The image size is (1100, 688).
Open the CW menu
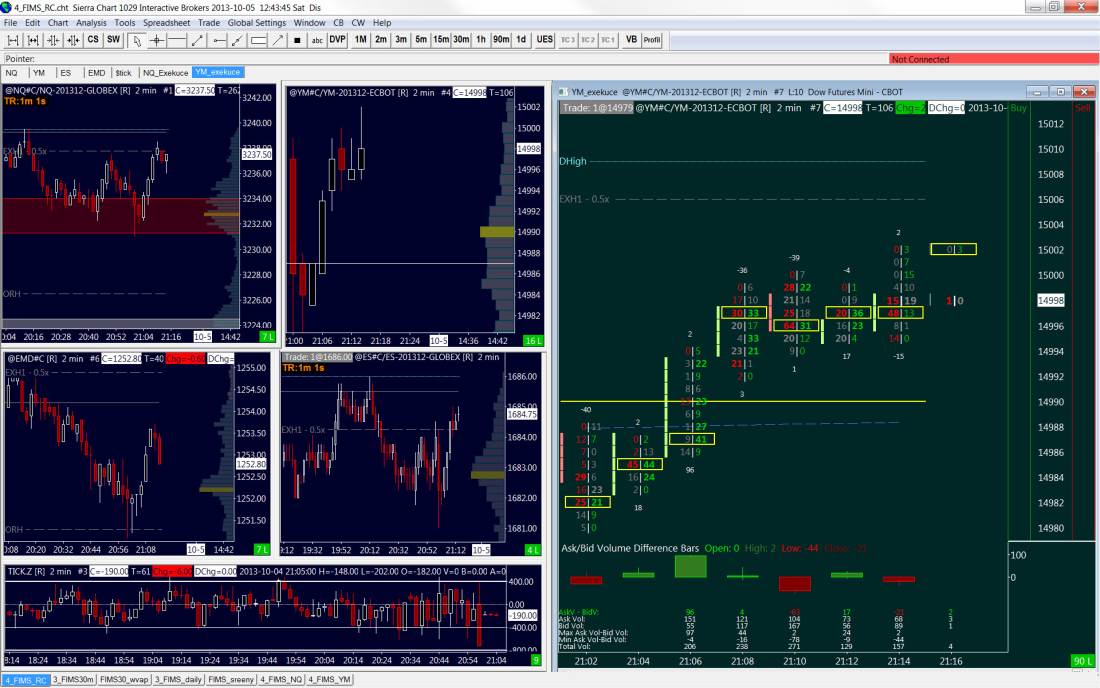(x=358, y=22)
